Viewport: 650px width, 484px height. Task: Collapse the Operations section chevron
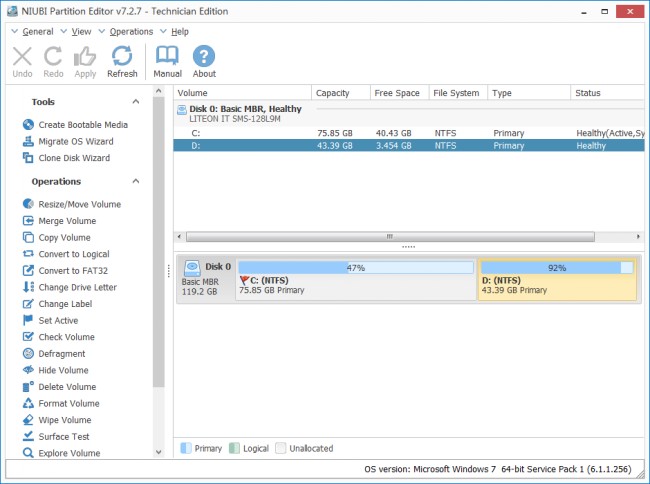click(x=136, y=181)
